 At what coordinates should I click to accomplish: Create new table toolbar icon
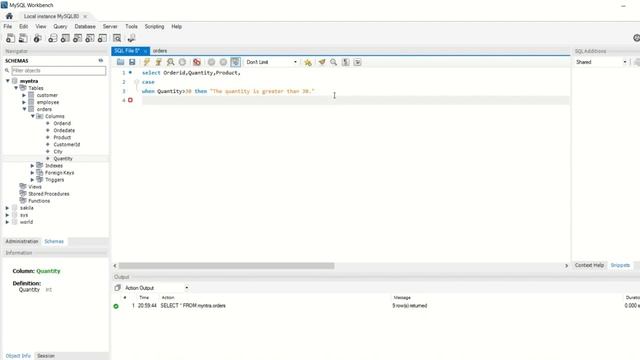(65, 38)
